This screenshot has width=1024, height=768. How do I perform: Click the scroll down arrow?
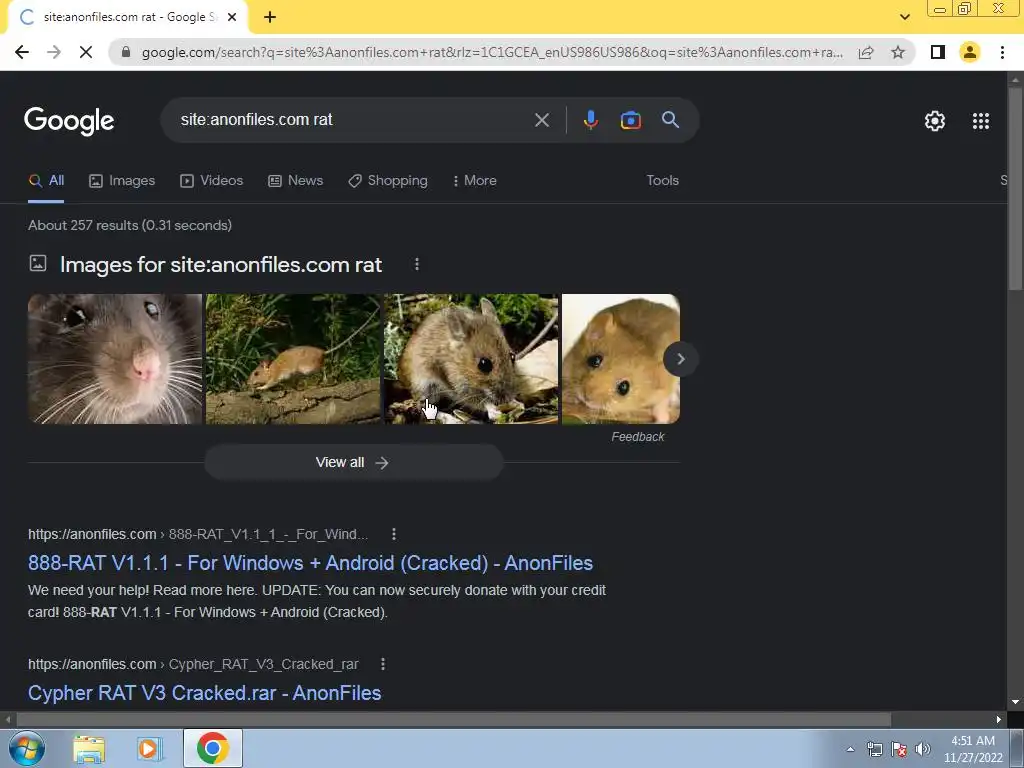pos(1015,703)
